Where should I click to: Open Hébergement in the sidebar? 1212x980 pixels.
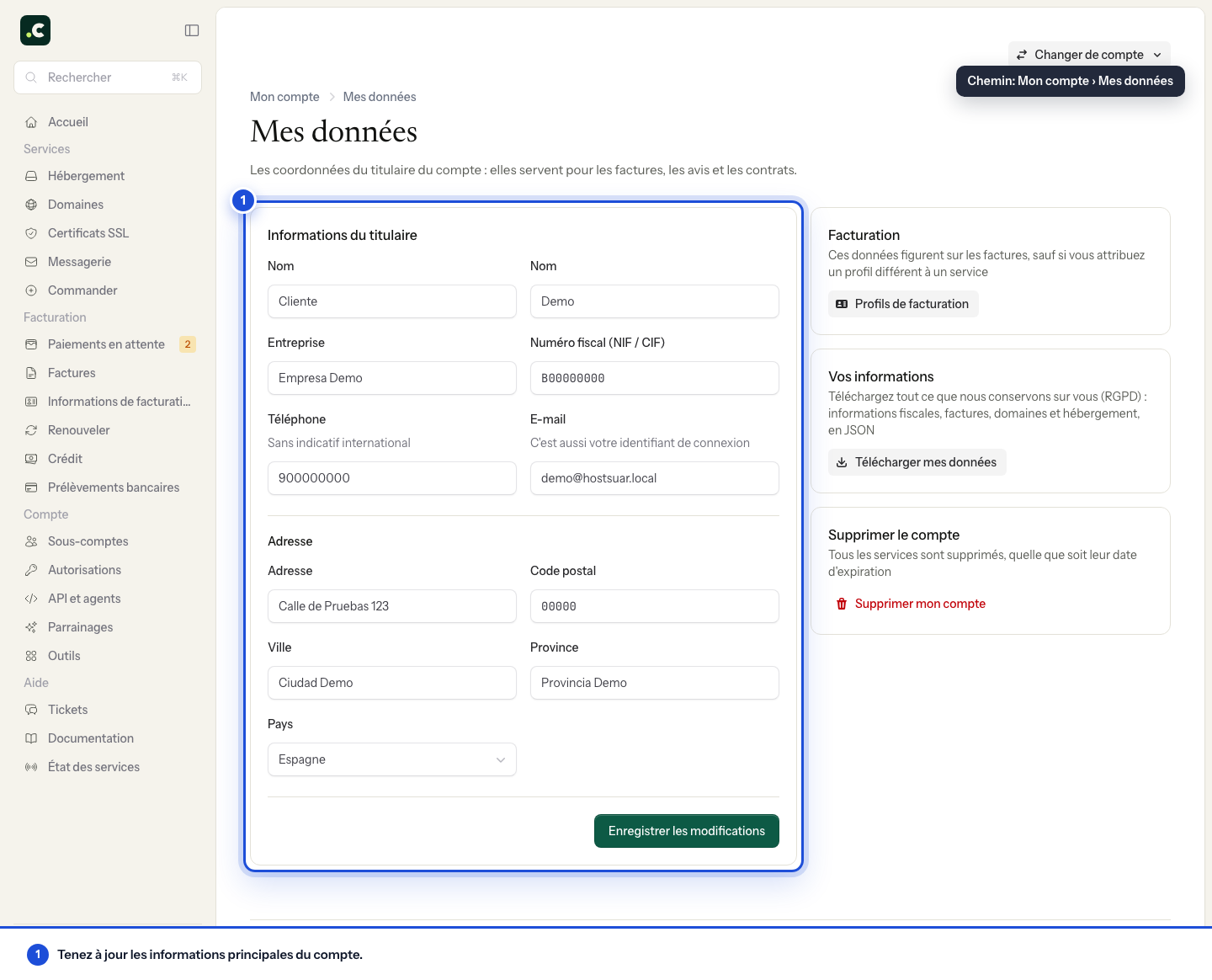tap(108, 176)
